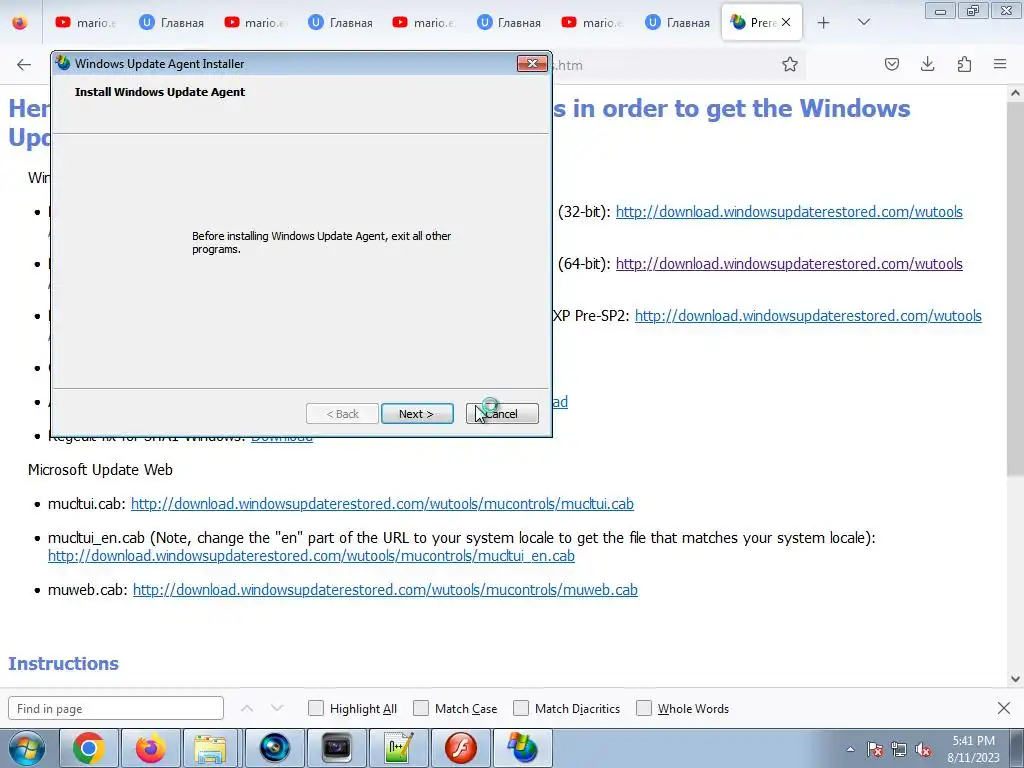
Task: Click the Find in page text field
Action: [116, 709]
